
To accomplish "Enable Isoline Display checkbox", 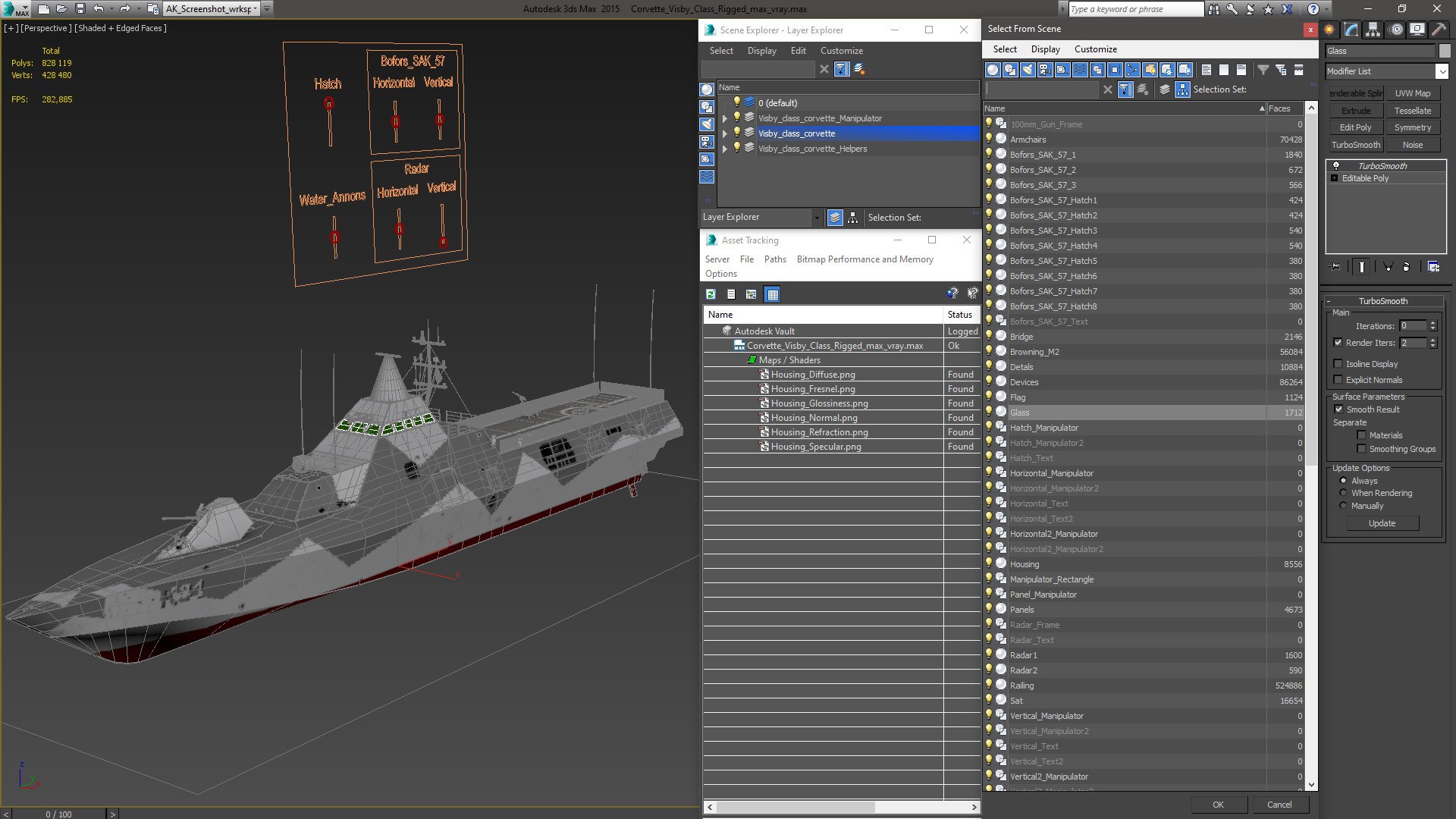I will (1338, 364).
